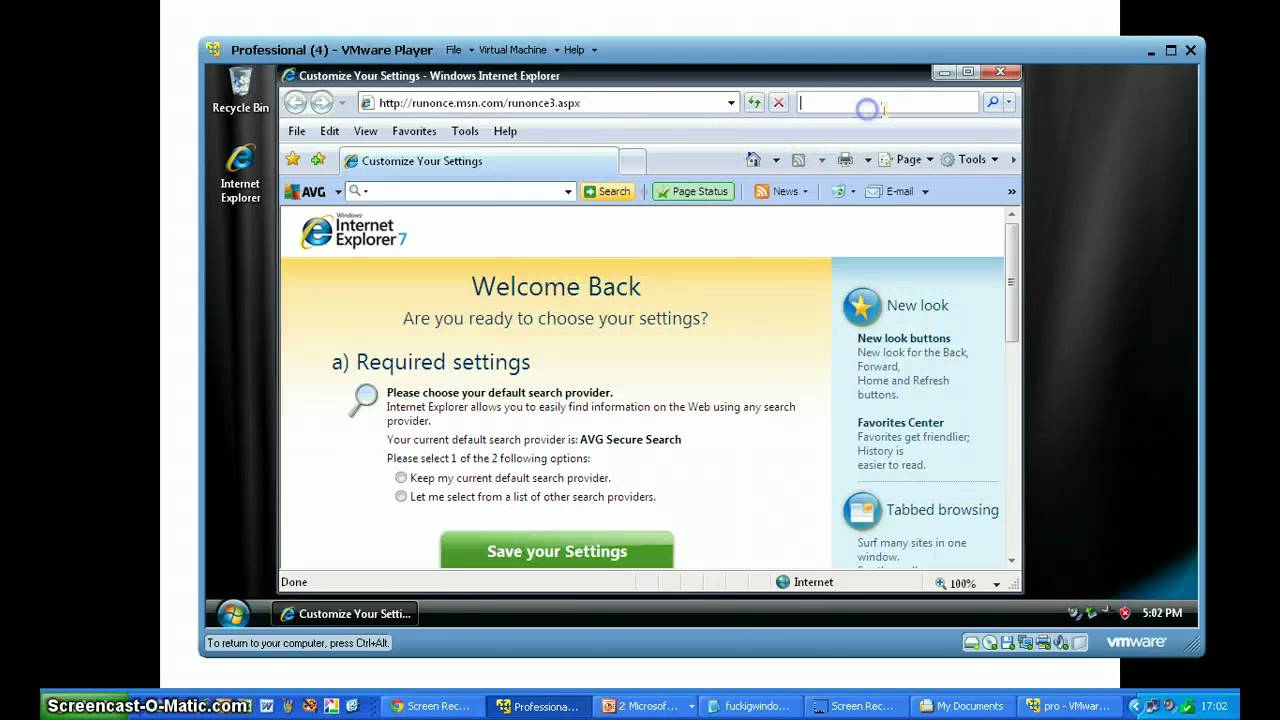Image resolution: width=1280 pixels, height=720 pixels.
Task: Click the red Stop loading button
Action: 779,103
